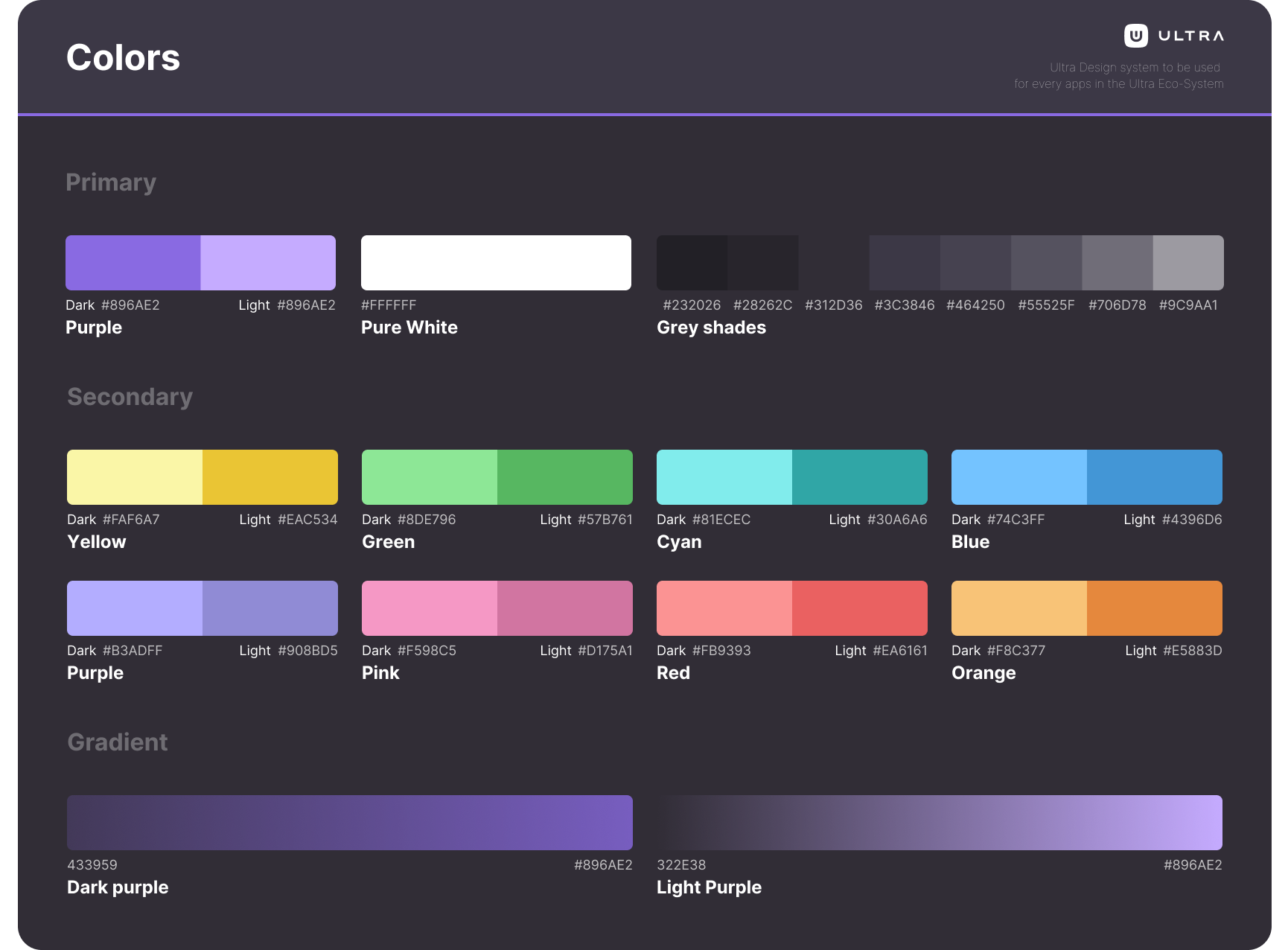Select secondary Purple #908BD5 swatch
This screenshot has height=950, width=1288.
click(270, 608)
